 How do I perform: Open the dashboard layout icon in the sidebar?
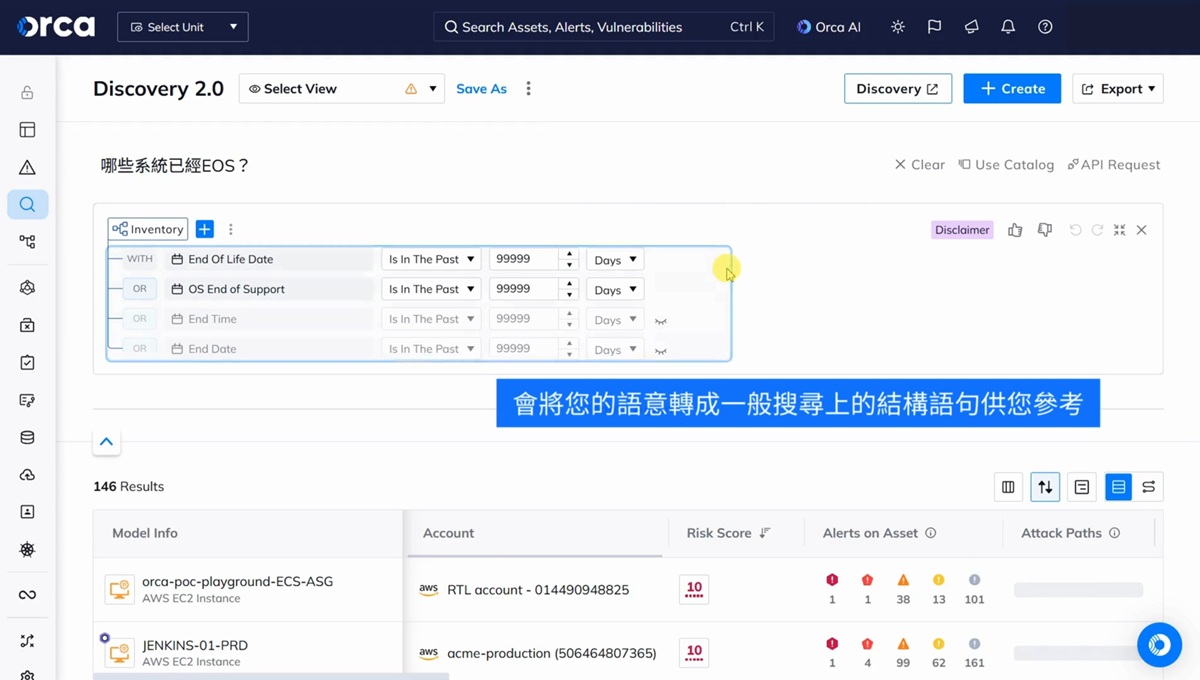click(27, 130)
